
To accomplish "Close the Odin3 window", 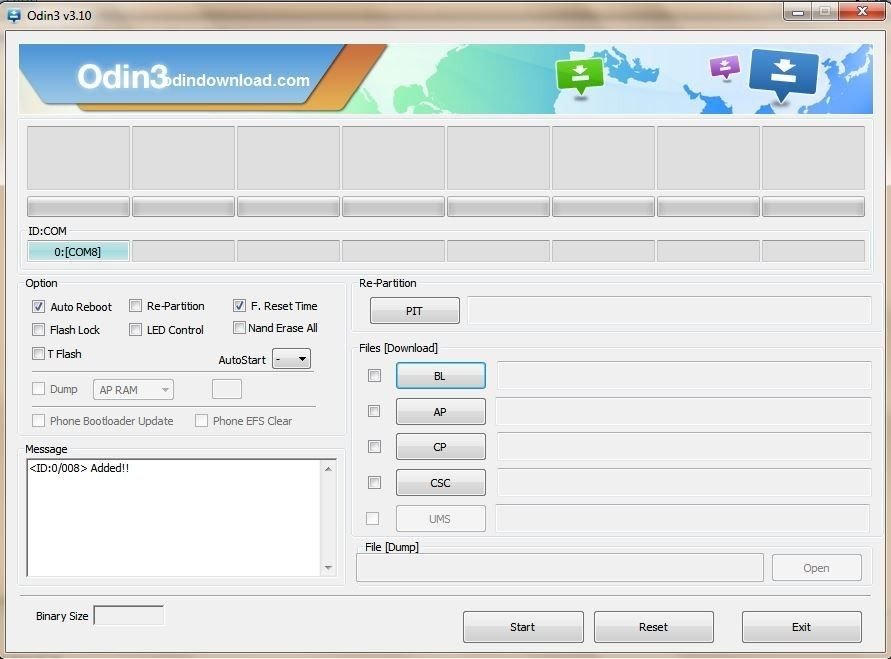I will (x=862, y=11).
